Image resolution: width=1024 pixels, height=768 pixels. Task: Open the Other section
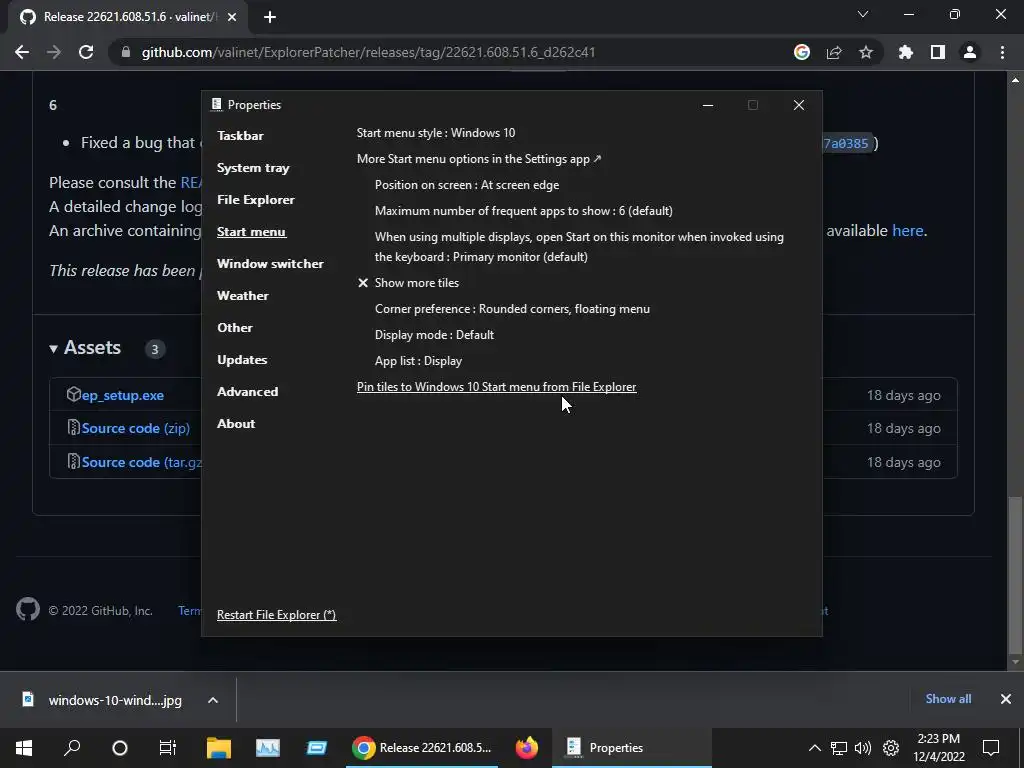[x=234, y=328]
